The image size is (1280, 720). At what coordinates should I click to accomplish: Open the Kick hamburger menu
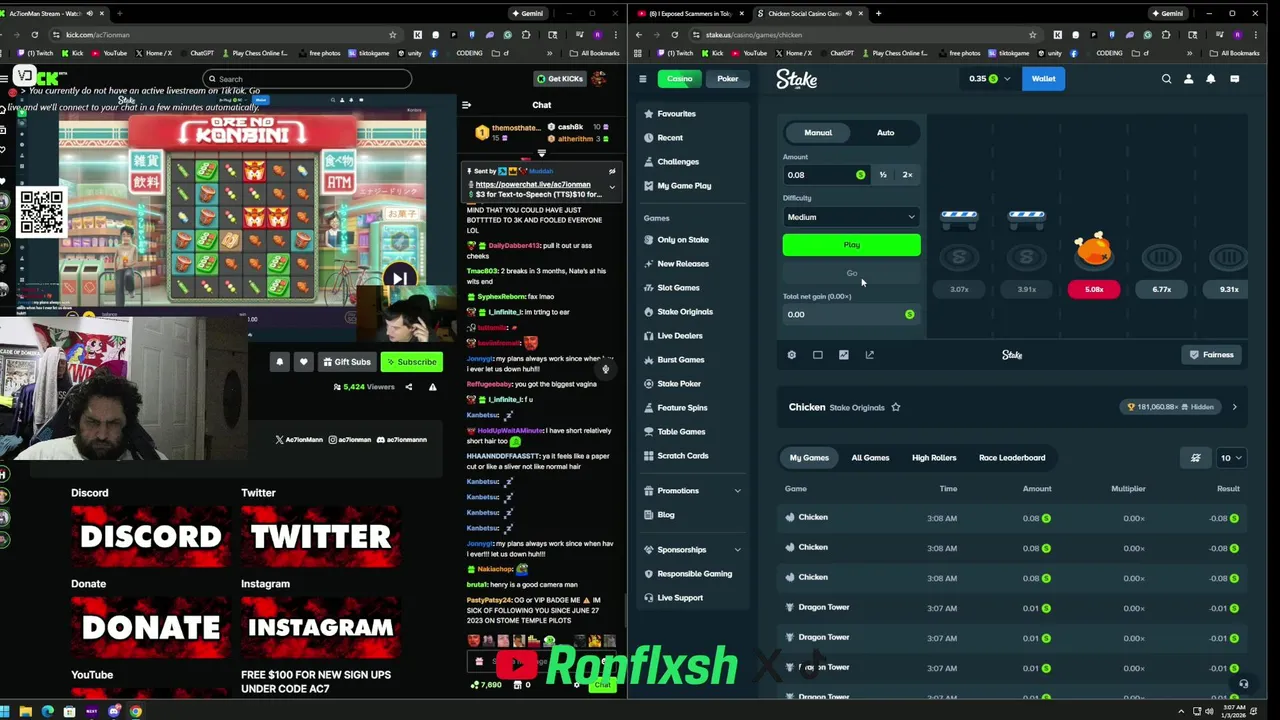tap(6, 78)
